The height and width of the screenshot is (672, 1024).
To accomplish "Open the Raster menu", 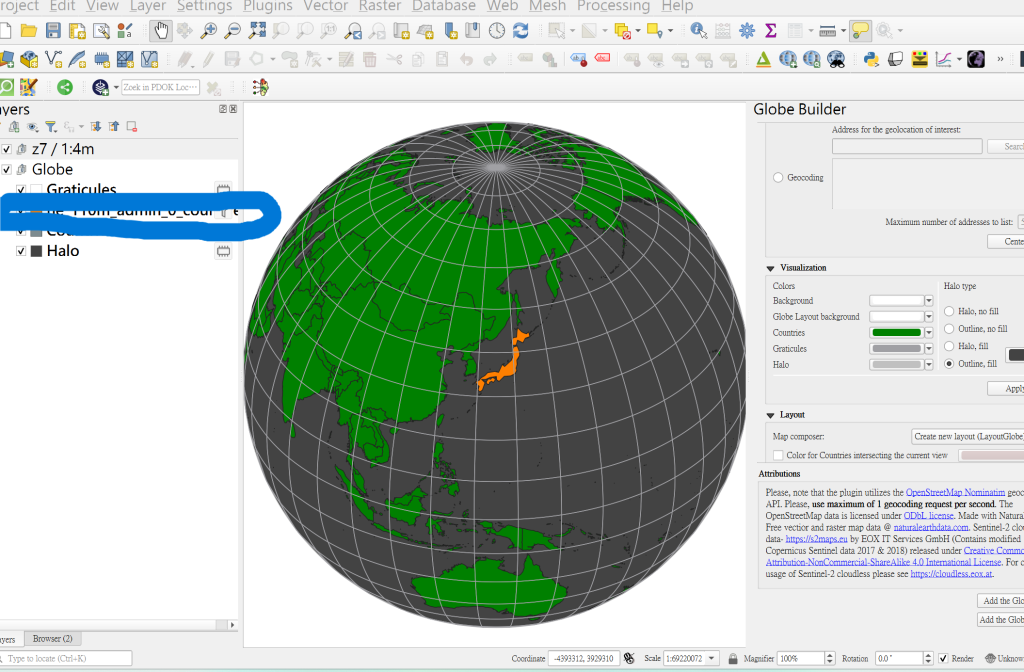I will tap(380, 7).
